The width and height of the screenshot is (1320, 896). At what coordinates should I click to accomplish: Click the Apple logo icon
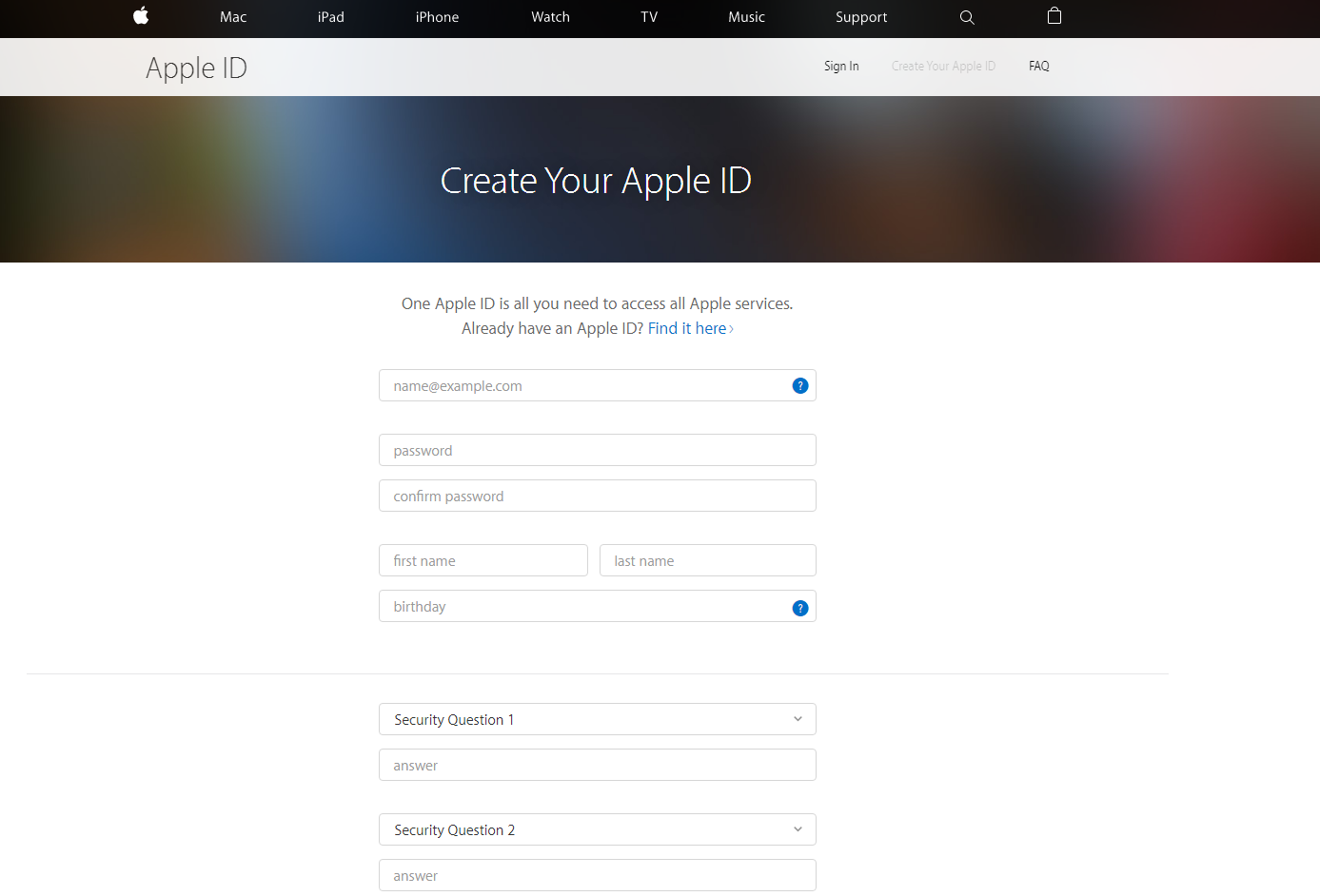pyautogui.click(x=141, y=15)
